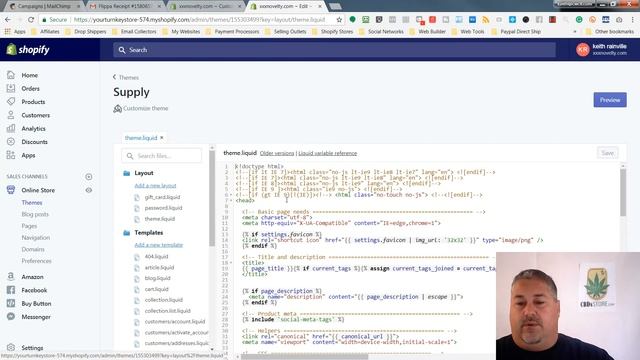The image size is (640, 360).
Task: Click the code editor vertical scrollbar
Action: pyautogui.click(x=623, y=192)
